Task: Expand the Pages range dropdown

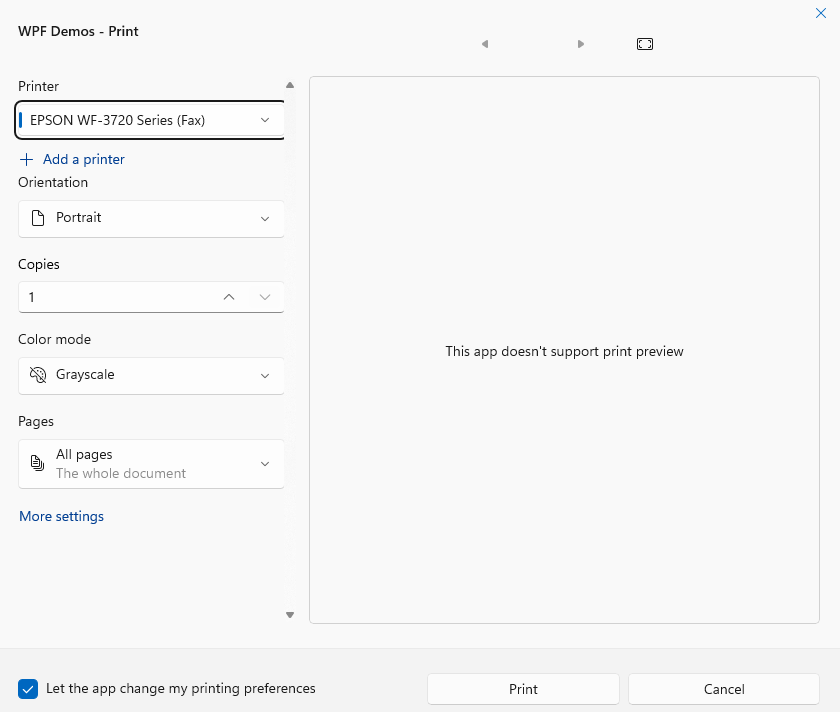Action: pyautogui.click(x=151, y=464)
